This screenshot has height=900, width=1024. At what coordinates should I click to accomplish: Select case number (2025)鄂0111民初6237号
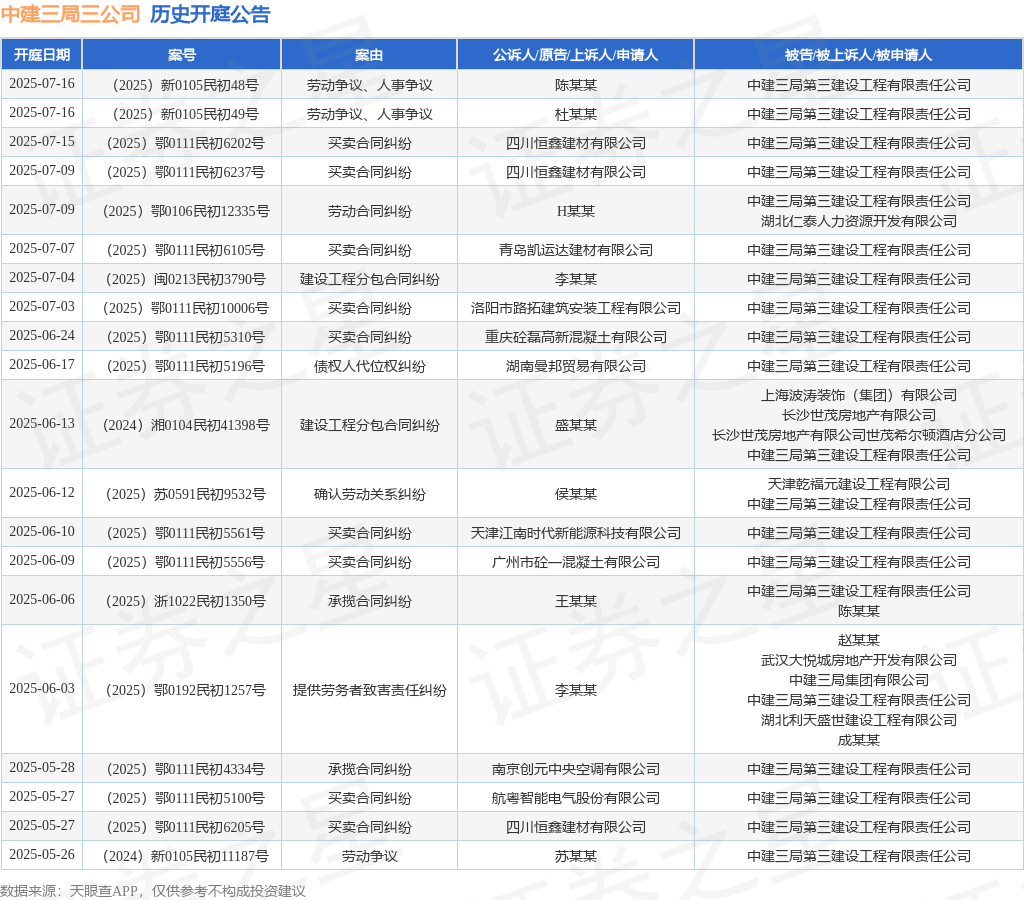click(x=185, y=172)
